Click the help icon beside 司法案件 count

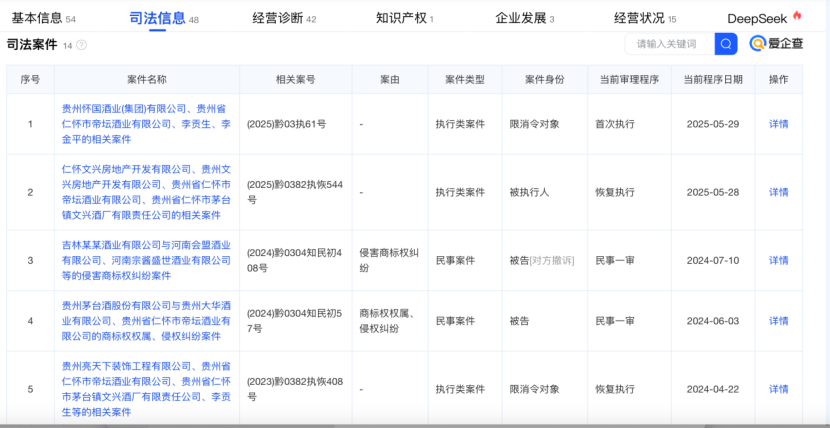coord(82,45)
